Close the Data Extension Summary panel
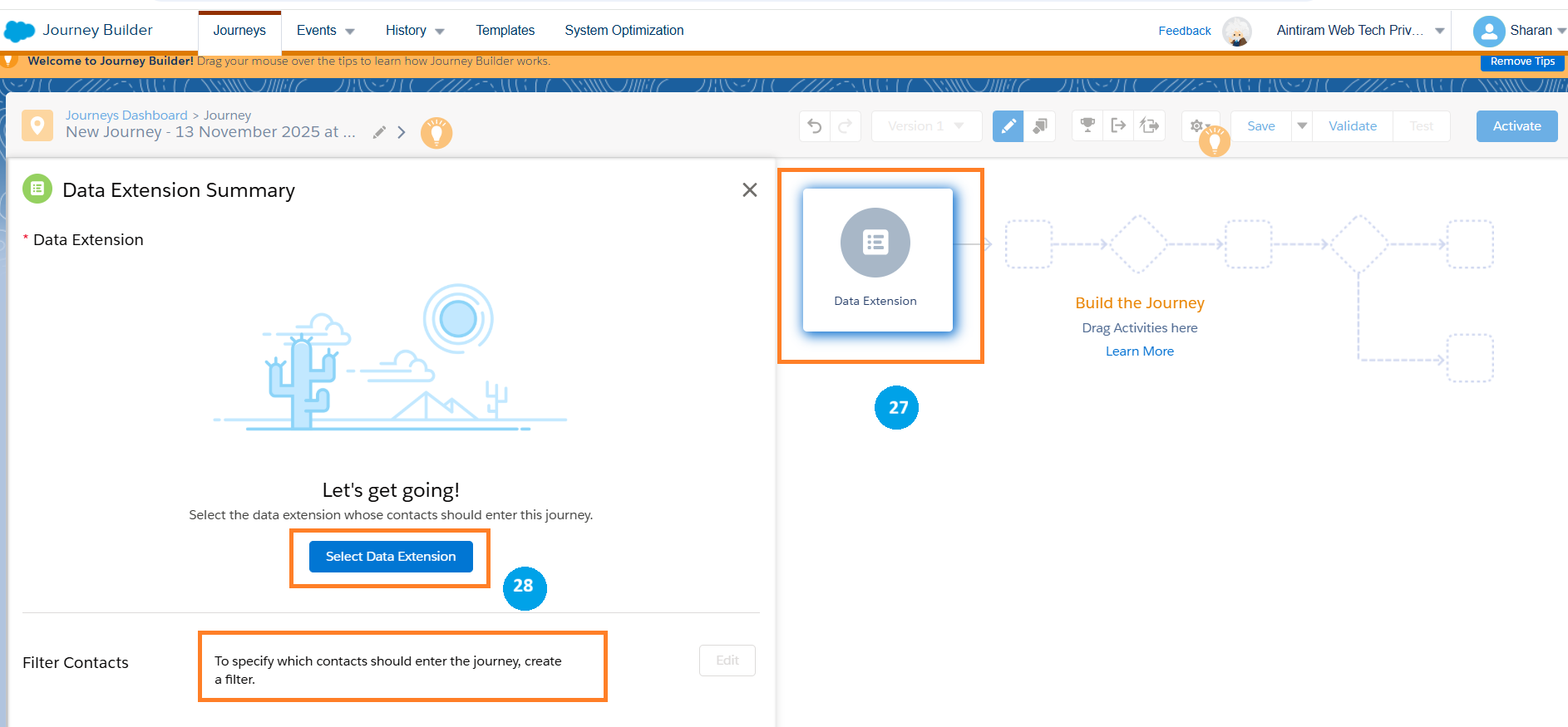 (x=749, y=190)
